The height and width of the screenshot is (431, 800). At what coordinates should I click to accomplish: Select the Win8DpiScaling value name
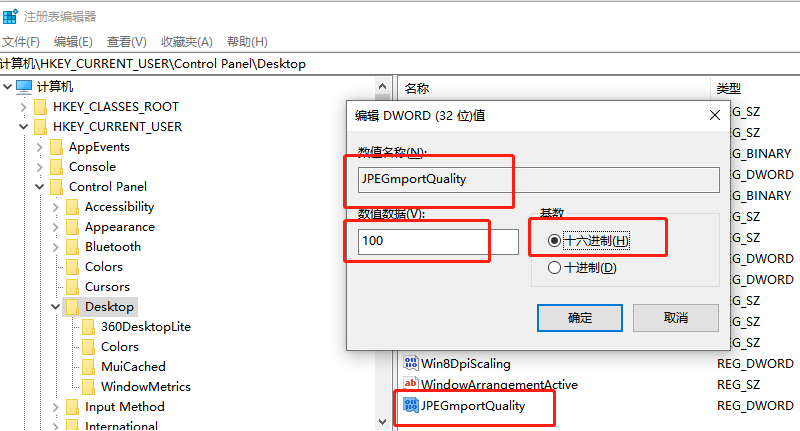(x=466, y=364)
